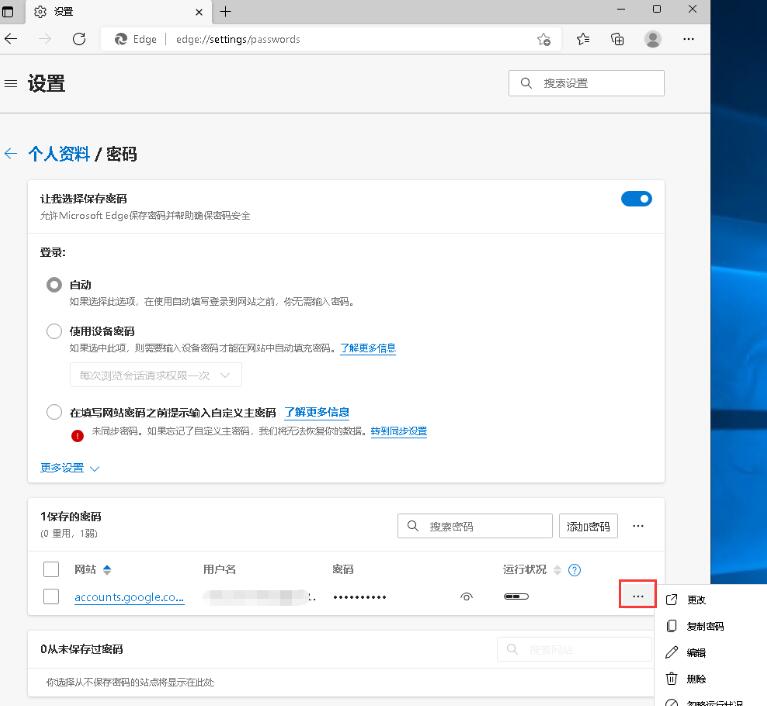Select the custom primary password radio option

(54, 412)
